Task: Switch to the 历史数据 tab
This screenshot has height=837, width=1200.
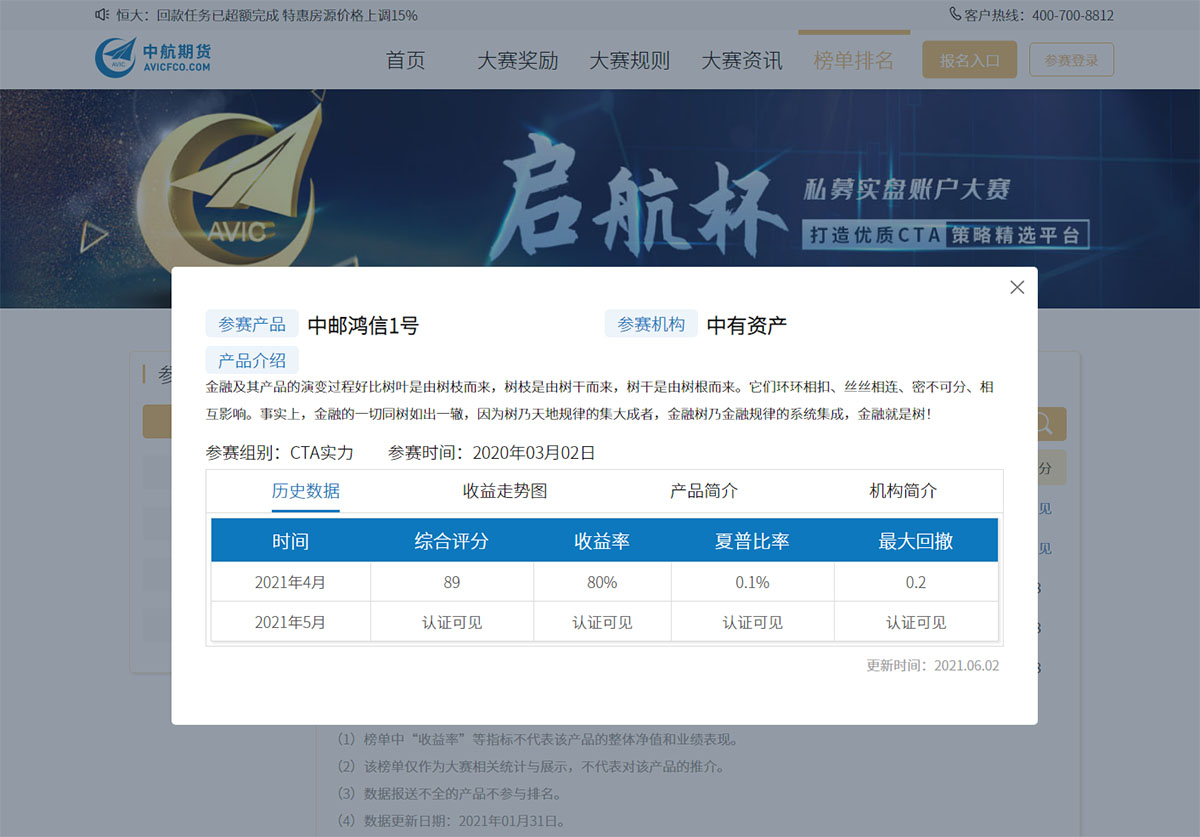Action: pyautogui.click(x=306, y=491)
